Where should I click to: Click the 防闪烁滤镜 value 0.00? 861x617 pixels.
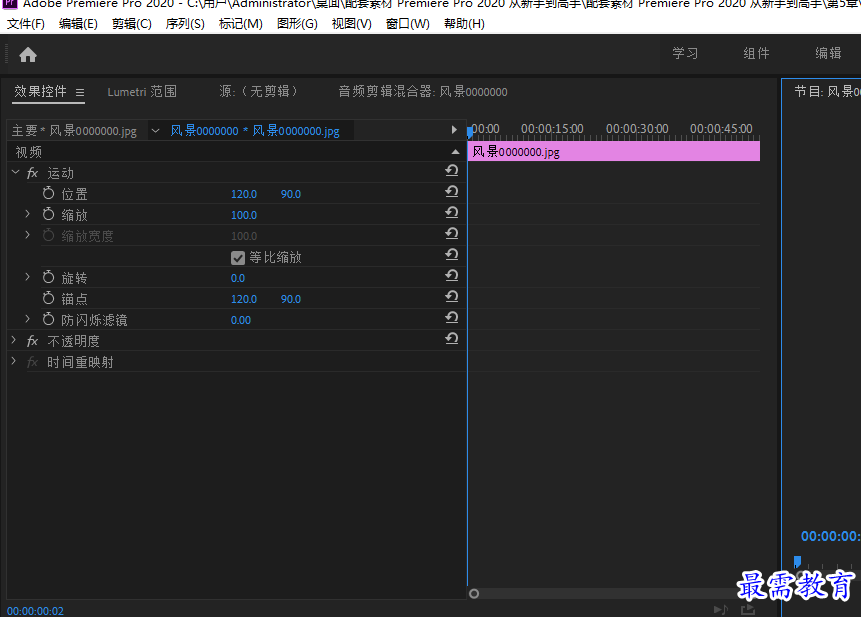[241, 320]
